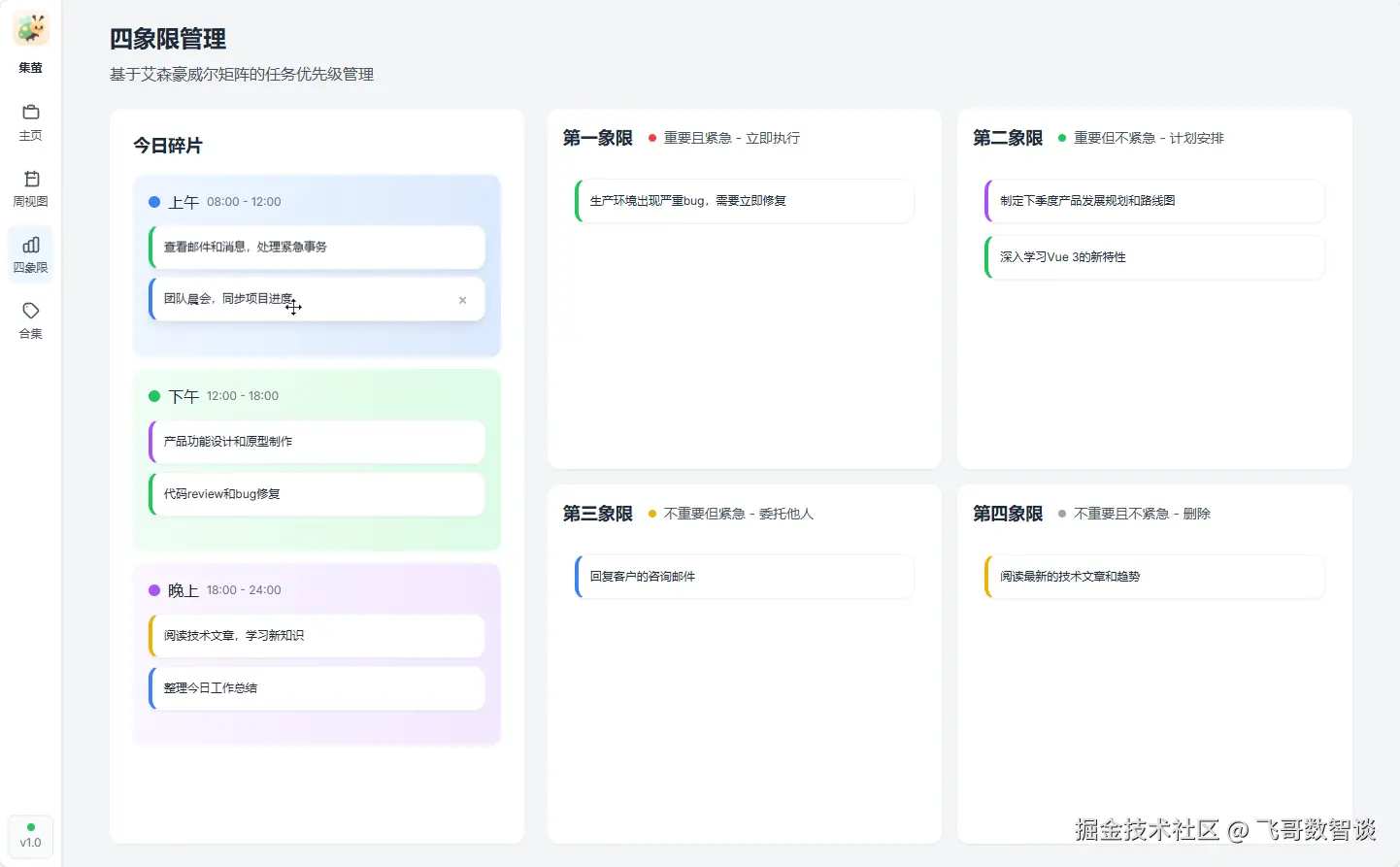Select the 制定下季度产品发展规划和路线图 task
Viewport: 1400px width, 867px height.
tap(1154, 201)
